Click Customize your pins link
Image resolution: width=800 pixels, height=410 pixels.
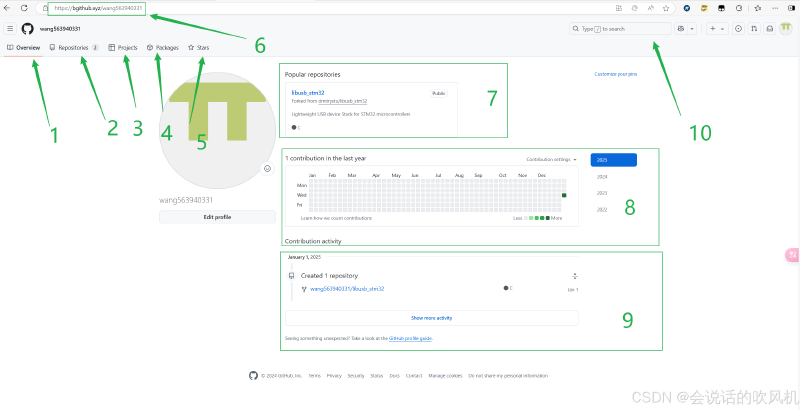click(x=616, y=74)
